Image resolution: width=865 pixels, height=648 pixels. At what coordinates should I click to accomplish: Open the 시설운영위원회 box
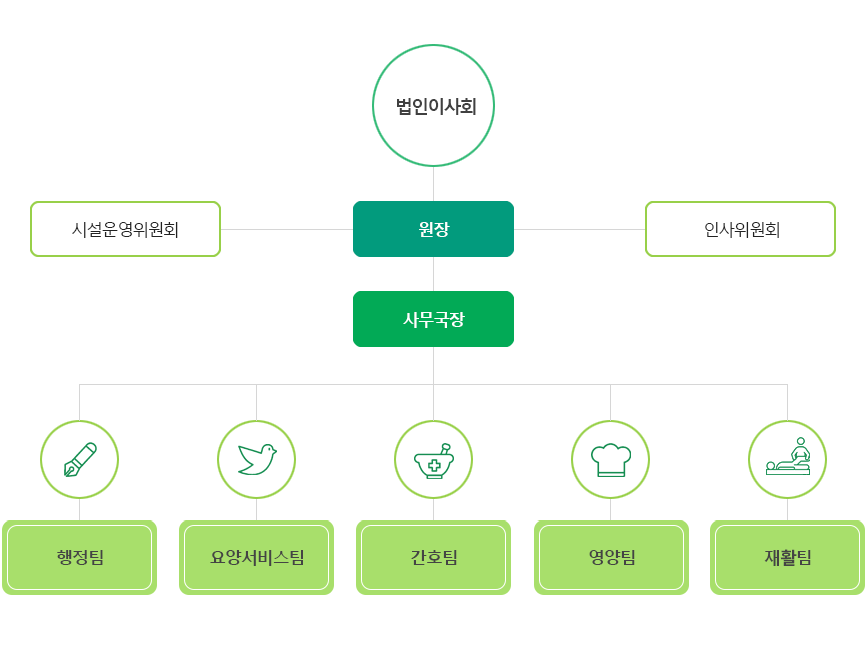pyautogui.click(x=126, y=229)
